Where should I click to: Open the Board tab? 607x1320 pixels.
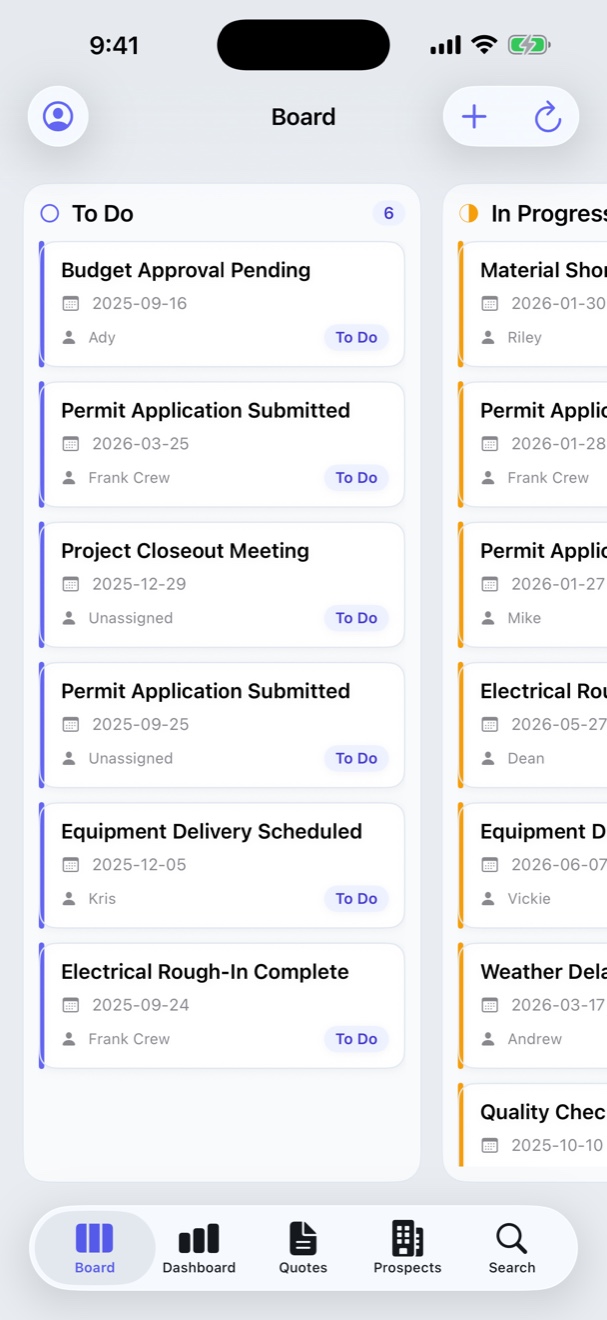[95, 1248]
